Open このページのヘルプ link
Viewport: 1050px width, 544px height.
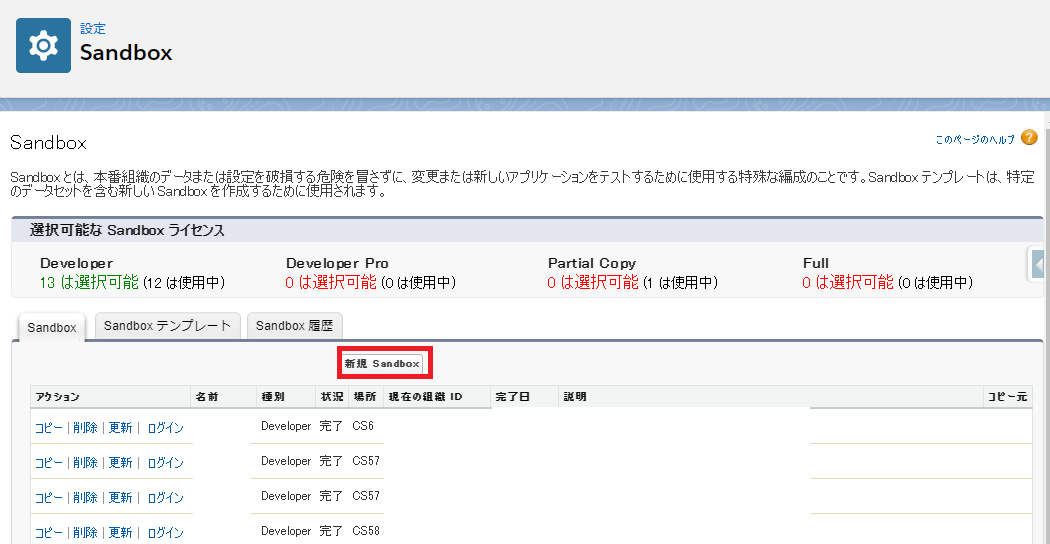975,140
